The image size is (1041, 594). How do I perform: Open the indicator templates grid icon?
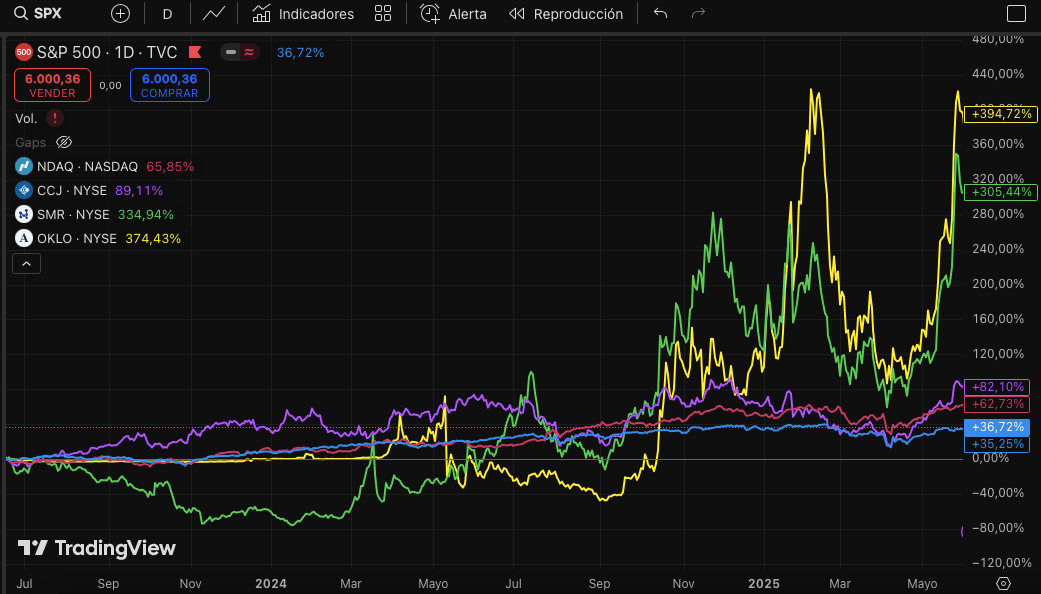(x=382, y=14)
